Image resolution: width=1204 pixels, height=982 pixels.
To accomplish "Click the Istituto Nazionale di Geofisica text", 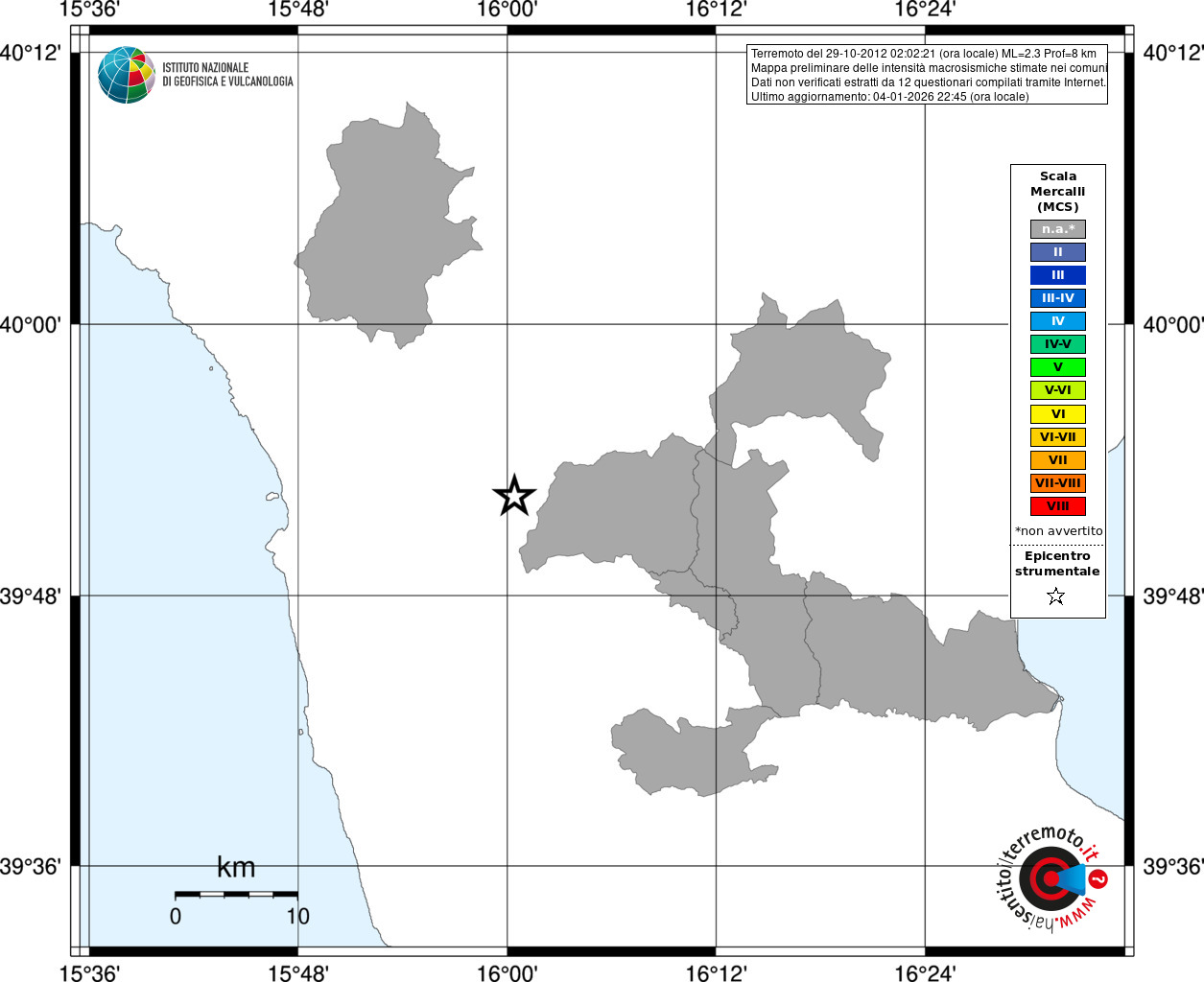I will click(x=227, y=75).
